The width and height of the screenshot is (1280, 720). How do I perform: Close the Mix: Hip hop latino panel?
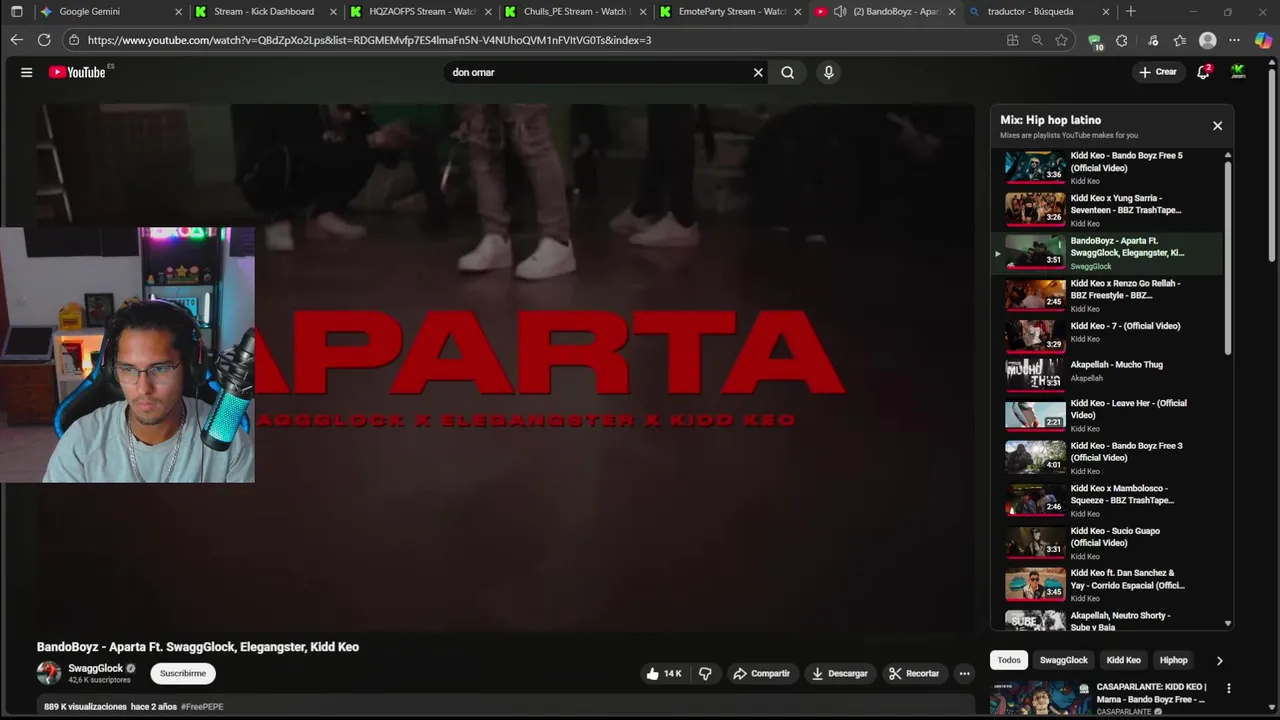click(x=1217, y=126)
